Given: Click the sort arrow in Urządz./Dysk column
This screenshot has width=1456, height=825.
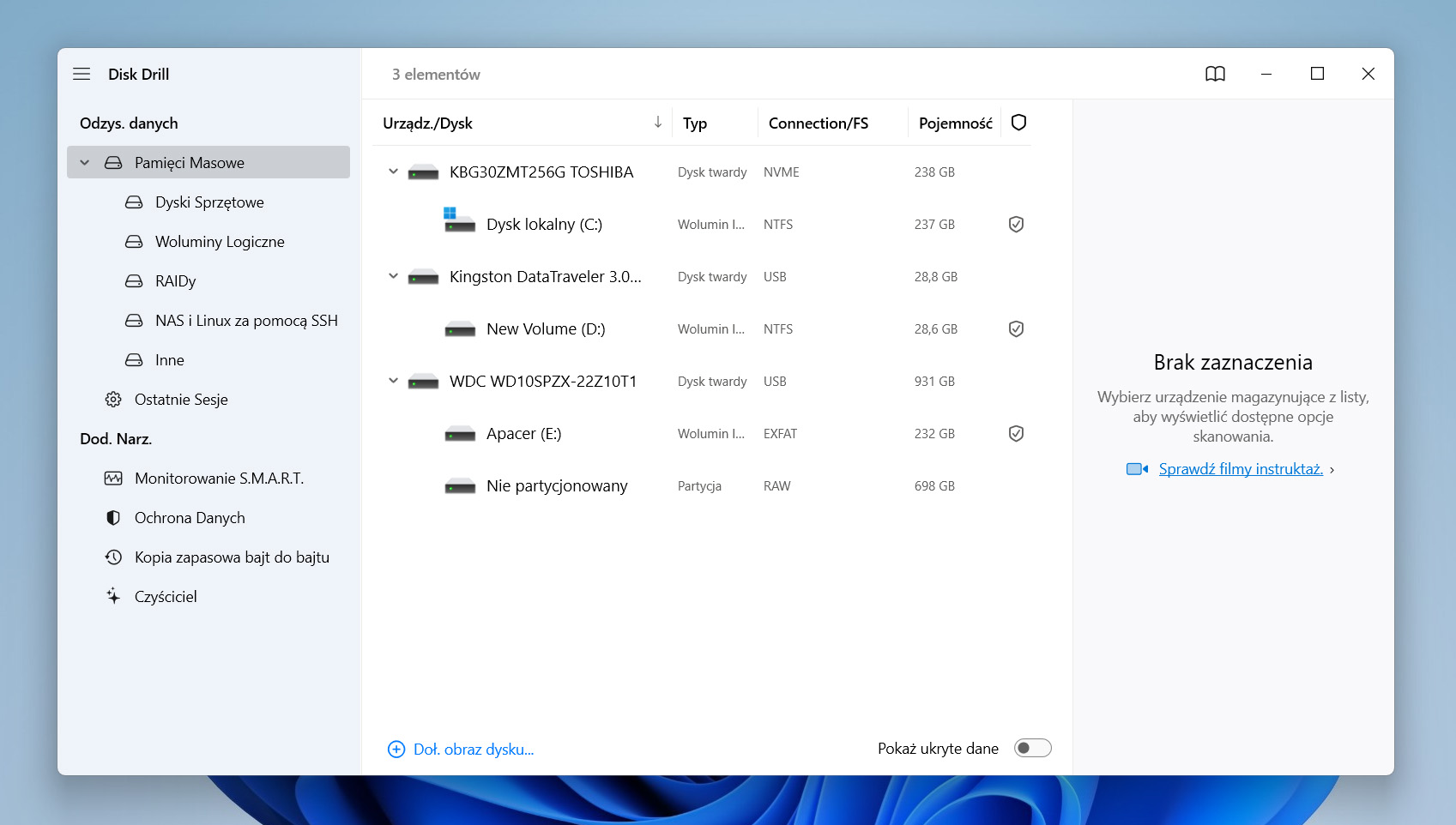Looking at the screenshot, I should (x=658, y=123).
